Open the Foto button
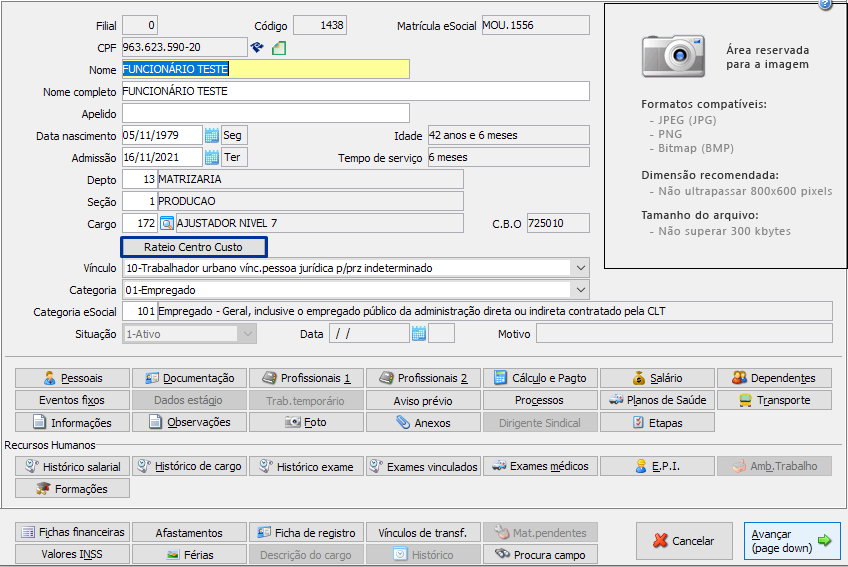Image resolution: width=848 pixels, height=567 pixels. pyautogui.click(x=306, y=423)
